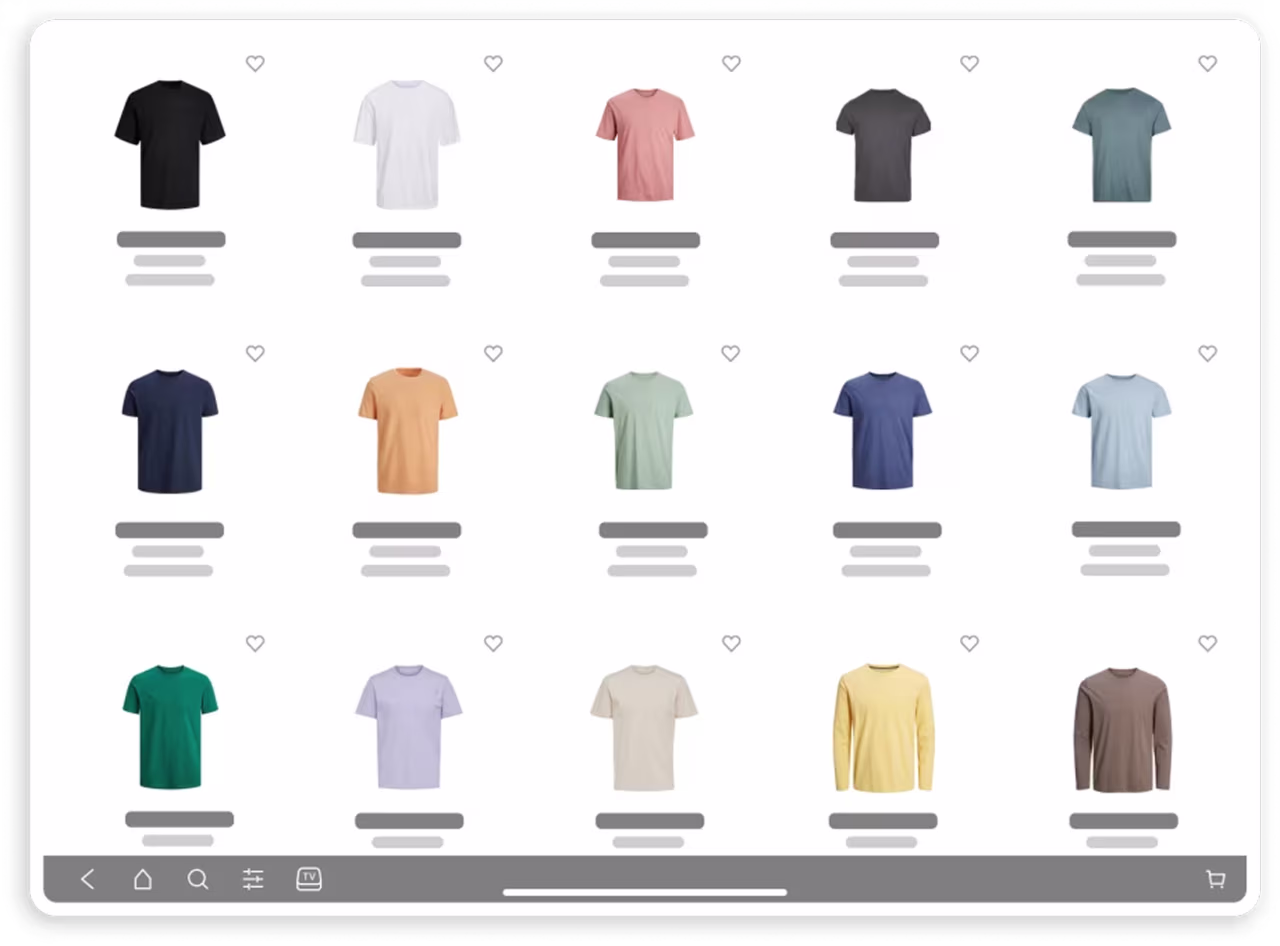This screenshot has width=1280, height=946.
Task: Open the home screen icon
Action: pyautogui.click(x=143, y=879)
